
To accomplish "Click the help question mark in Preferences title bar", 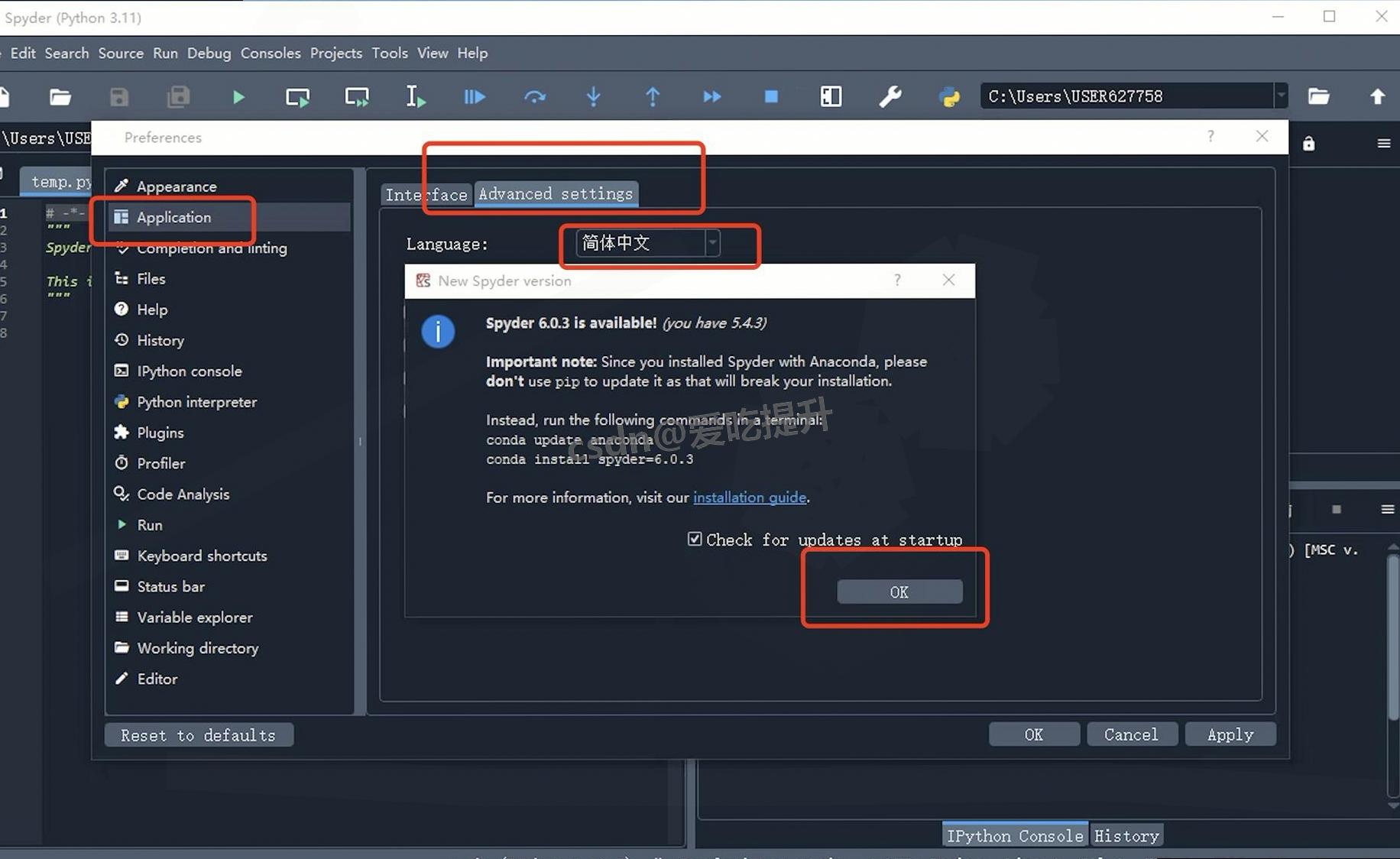I will pyautogui.click(x=1210, y=136).
